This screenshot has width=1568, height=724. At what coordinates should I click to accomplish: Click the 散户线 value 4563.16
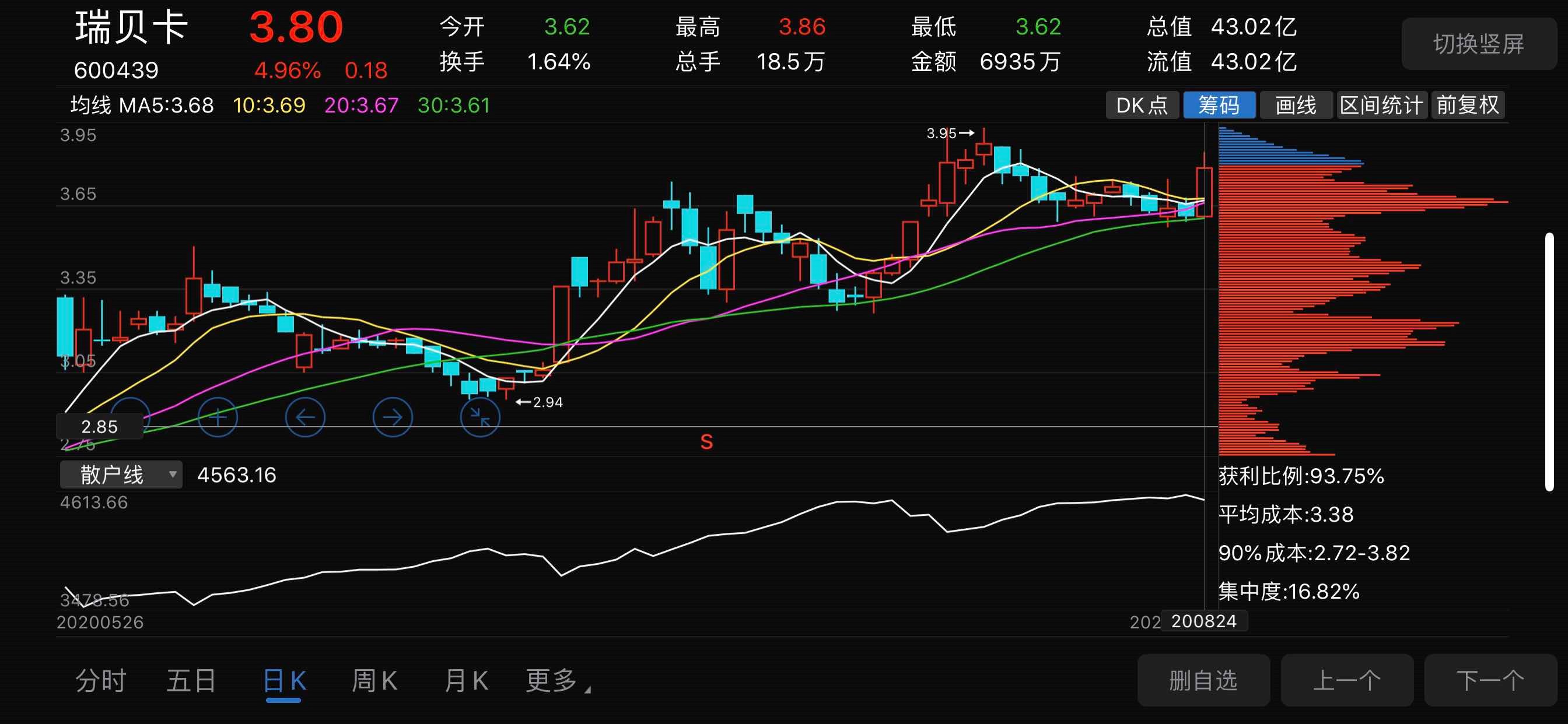(237, 475)
